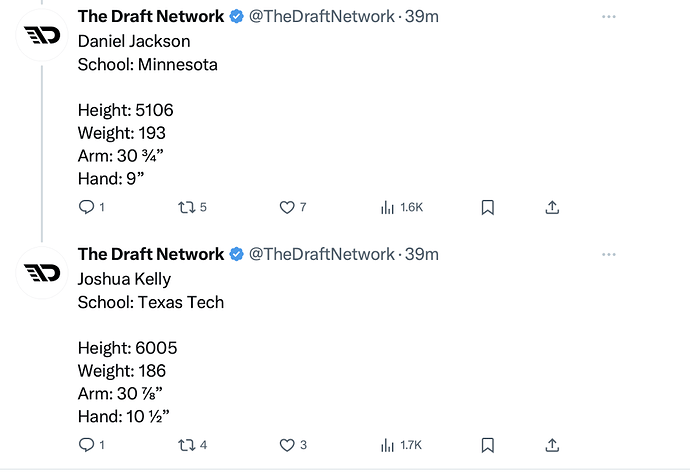The height and width of the screenshot is (472, 690).
Task: Click @TheDraftNetwork handle in the second tweet
Action: coord(321,254)
